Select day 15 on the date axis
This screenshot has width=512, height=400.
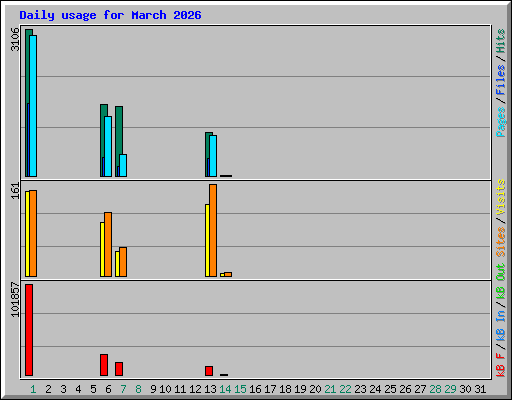(x=240, y=389)
